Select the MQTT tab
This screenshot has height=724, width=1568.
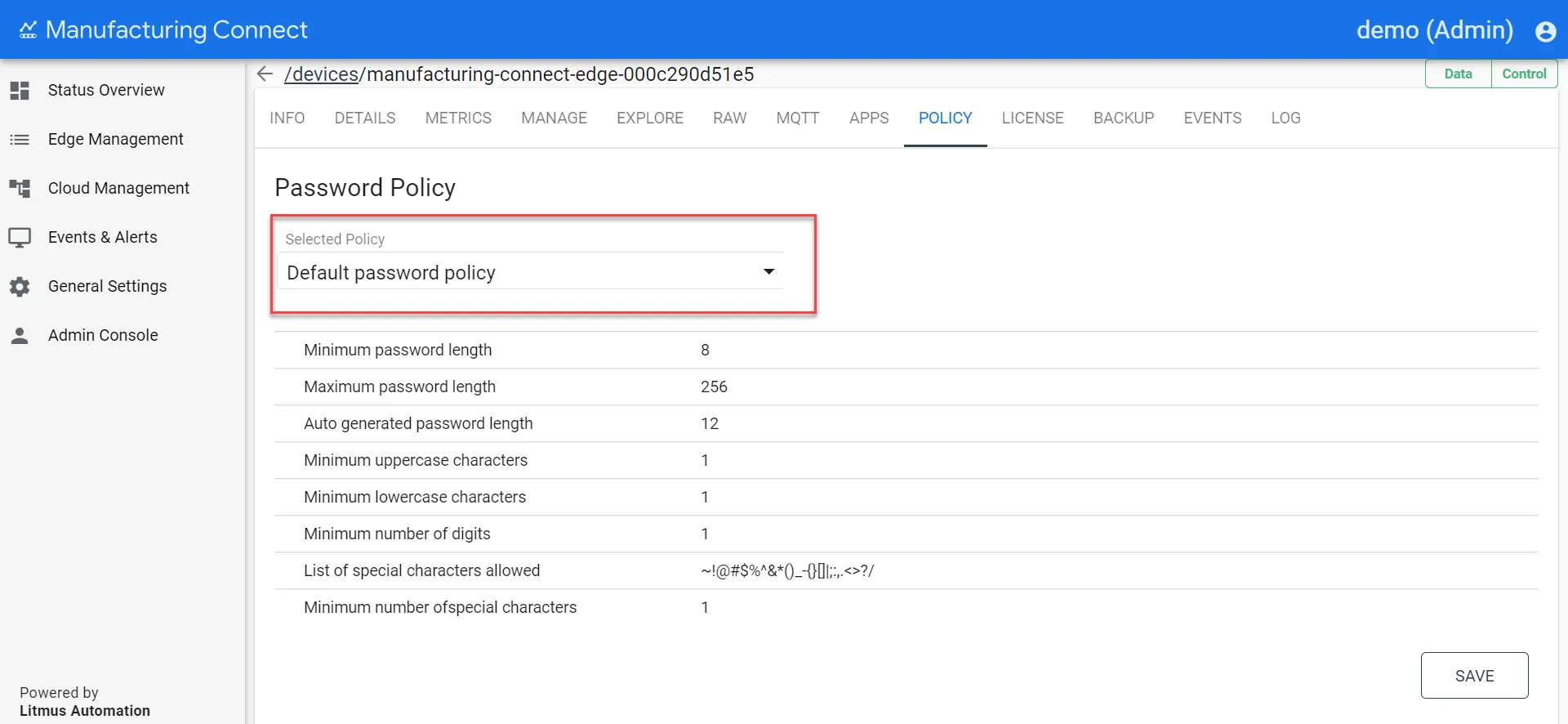797,118
